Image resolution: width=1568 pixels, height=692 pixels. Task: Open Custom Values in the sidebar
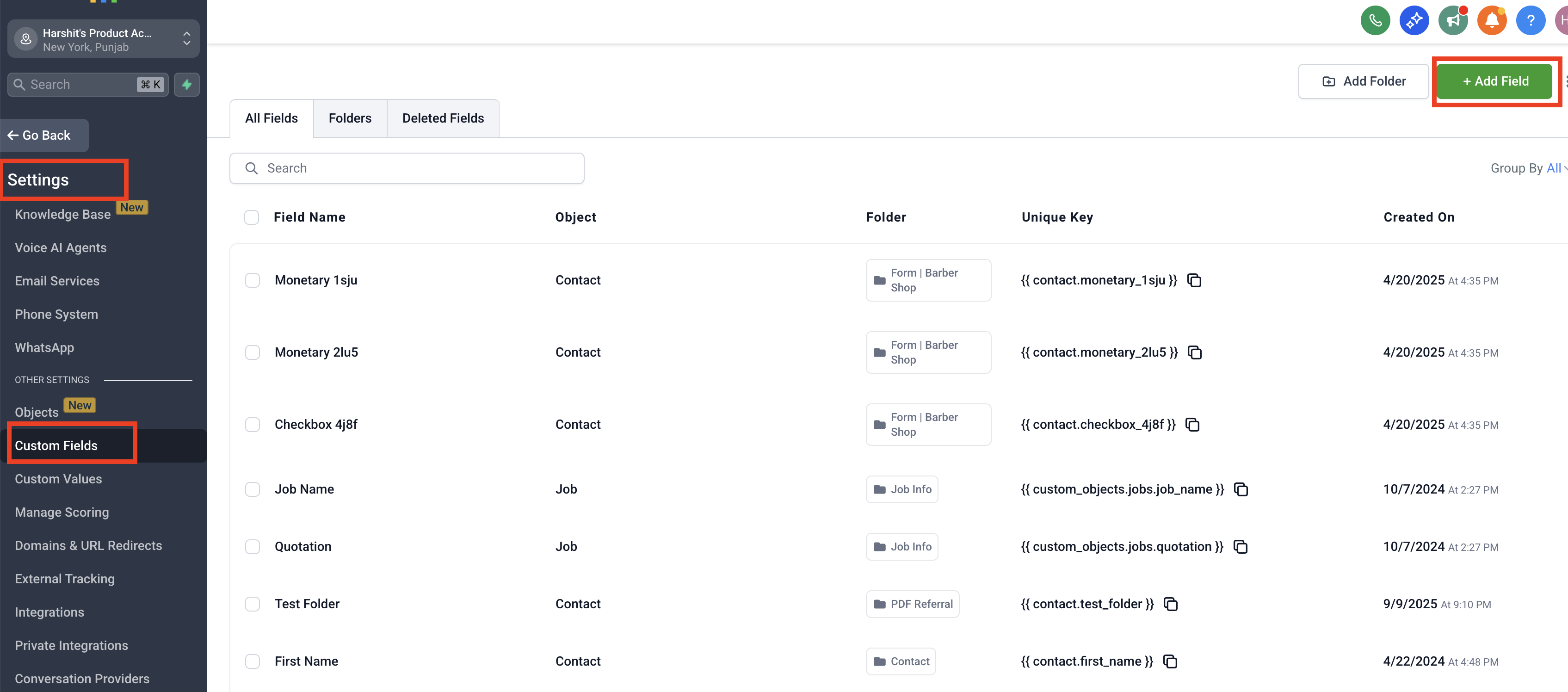click(58, 479)
